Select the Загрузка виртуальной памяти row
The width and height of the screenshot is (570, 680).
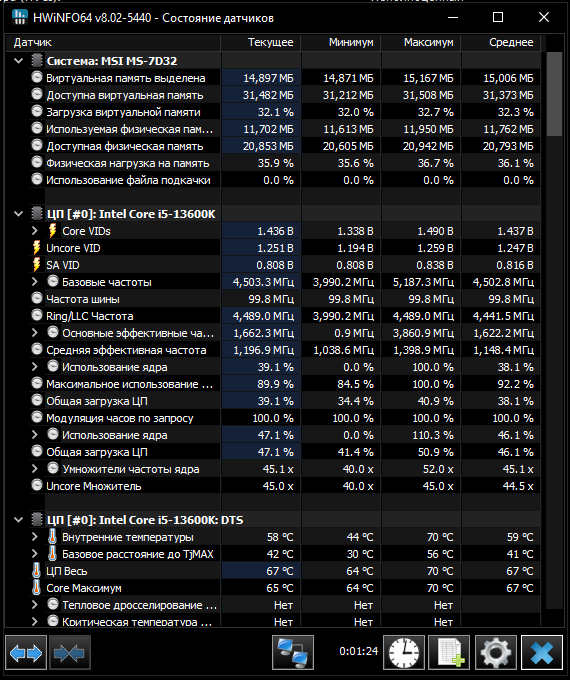tap(285, 112)
